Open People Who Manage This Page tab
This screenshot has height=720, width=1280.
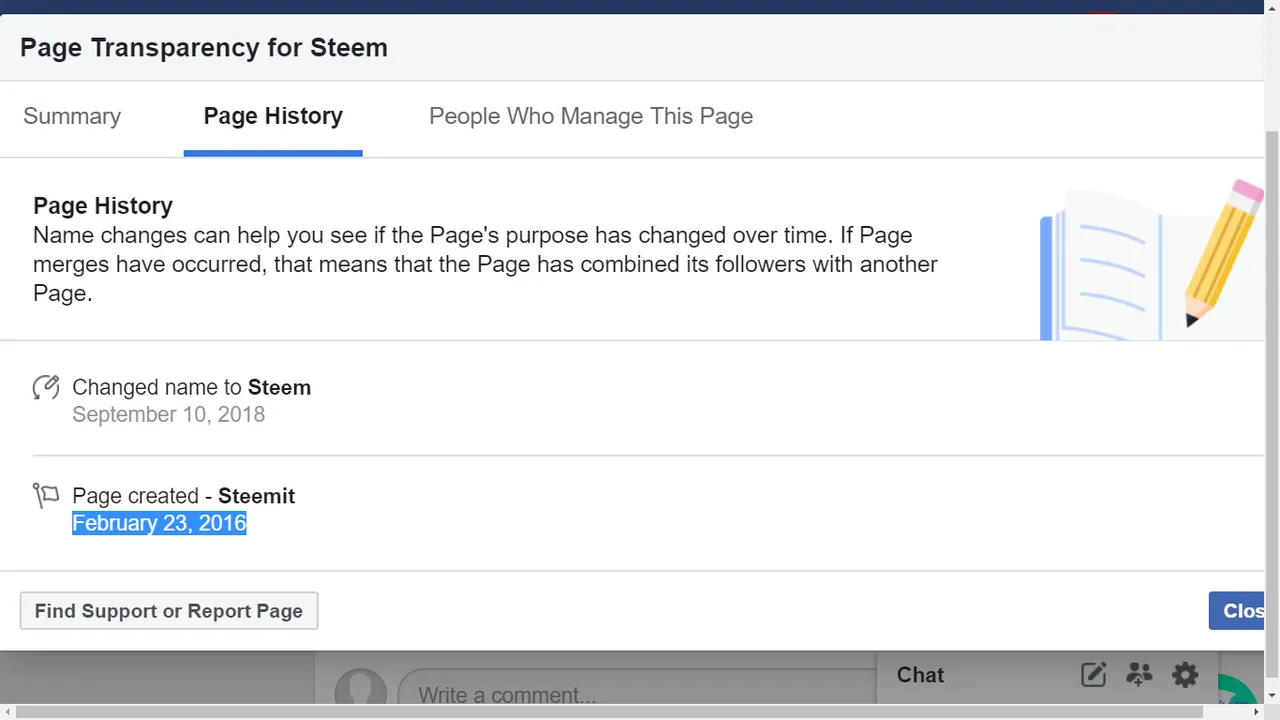[x=591, y=116]
